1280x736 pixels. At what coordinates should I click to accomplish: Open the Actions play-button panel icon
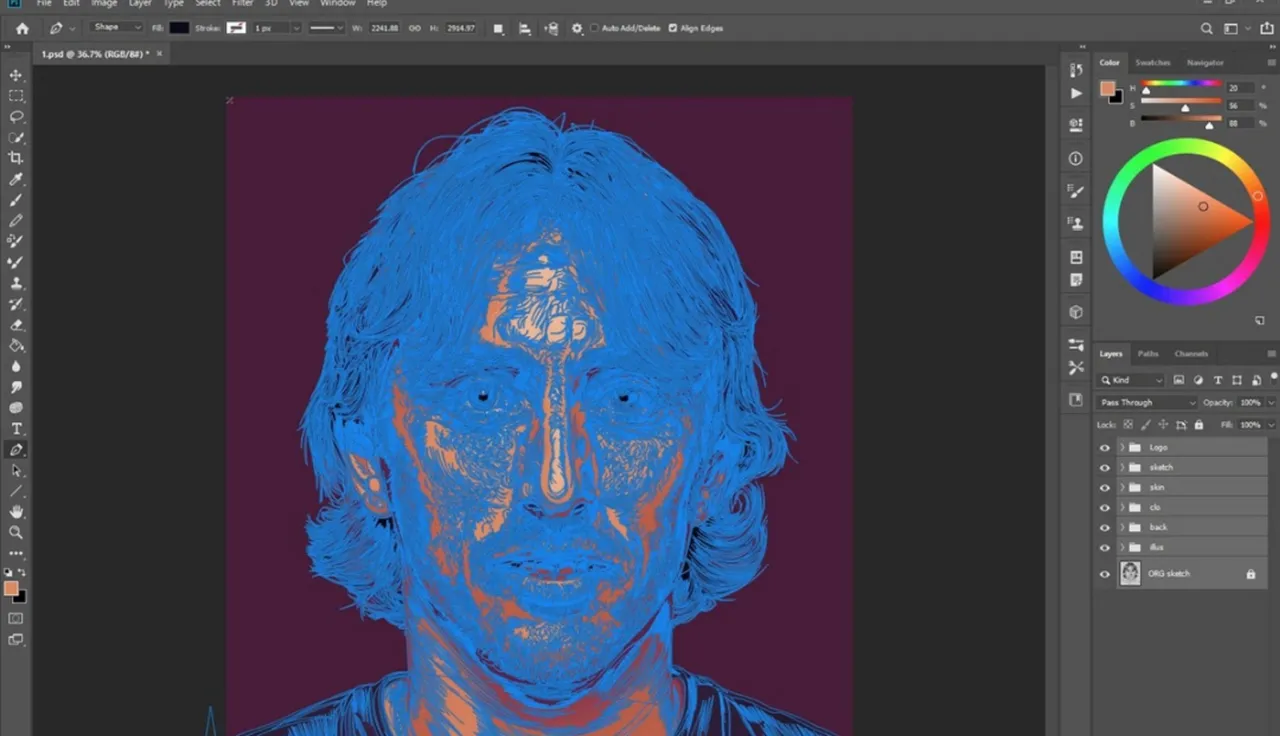tap(1076, 93)
